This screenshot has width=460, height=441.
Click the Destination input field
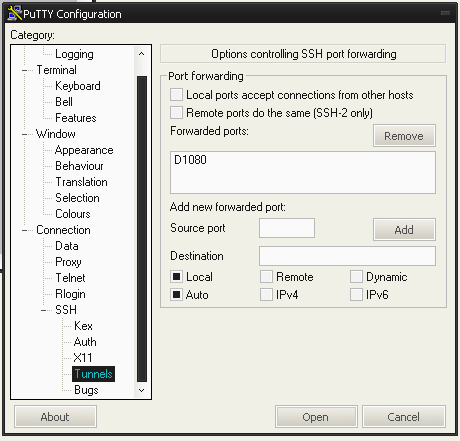[347, 256]
